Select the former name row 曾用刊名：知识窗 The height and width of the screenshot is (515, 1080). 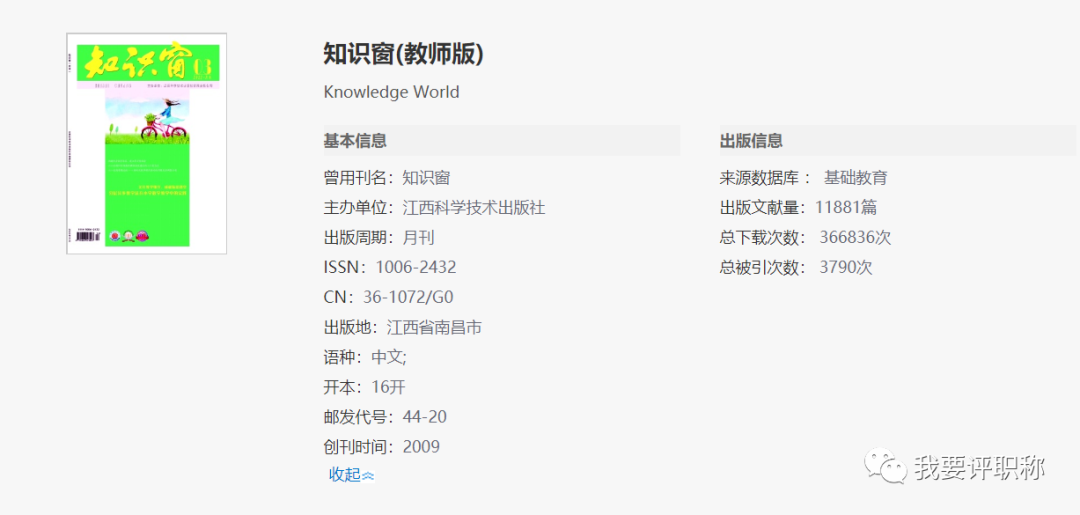click(386, 178)
